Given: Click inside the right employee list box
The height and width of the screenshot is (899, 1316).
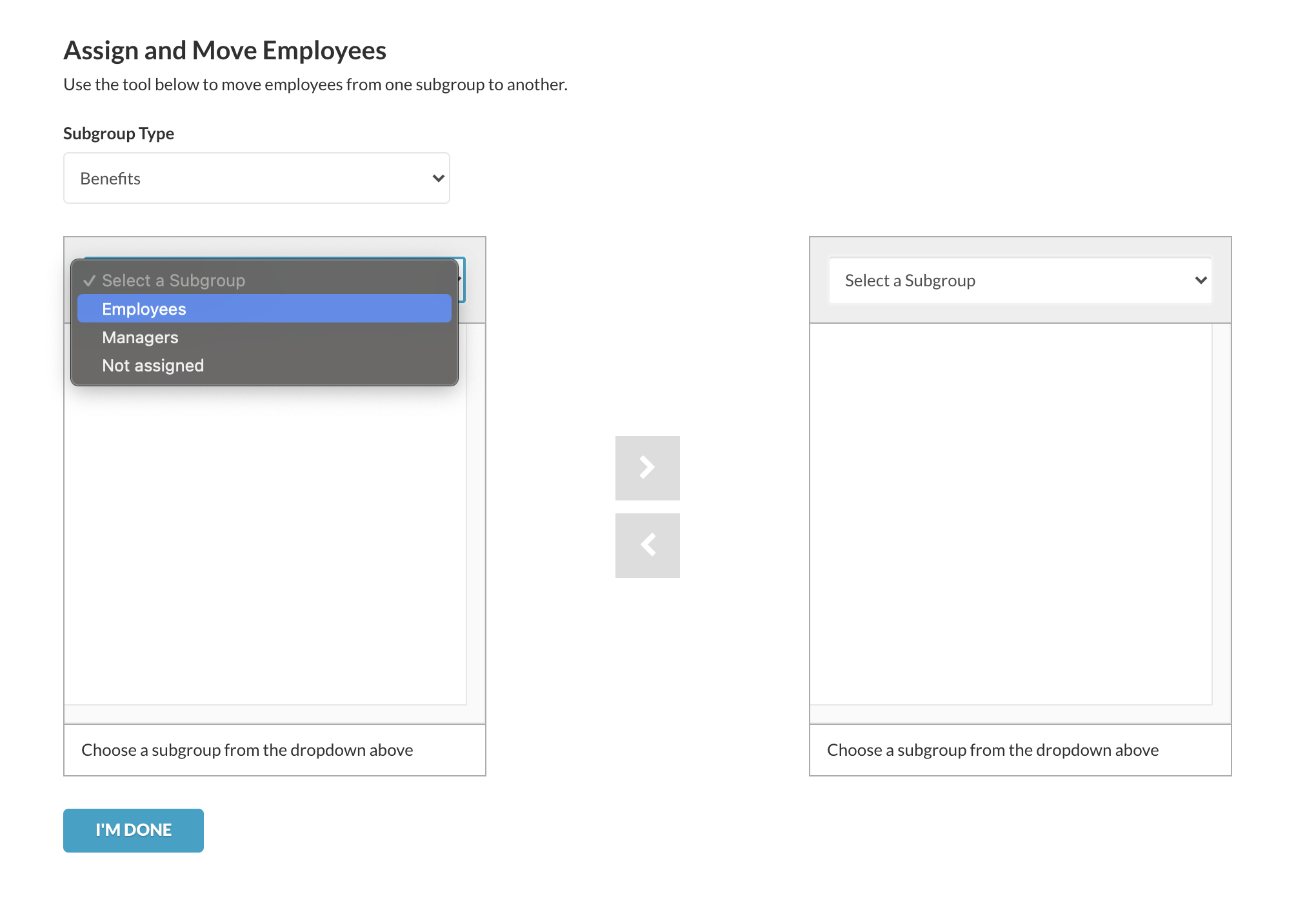Looking at the screenshot, I should tap(1011, 514).
